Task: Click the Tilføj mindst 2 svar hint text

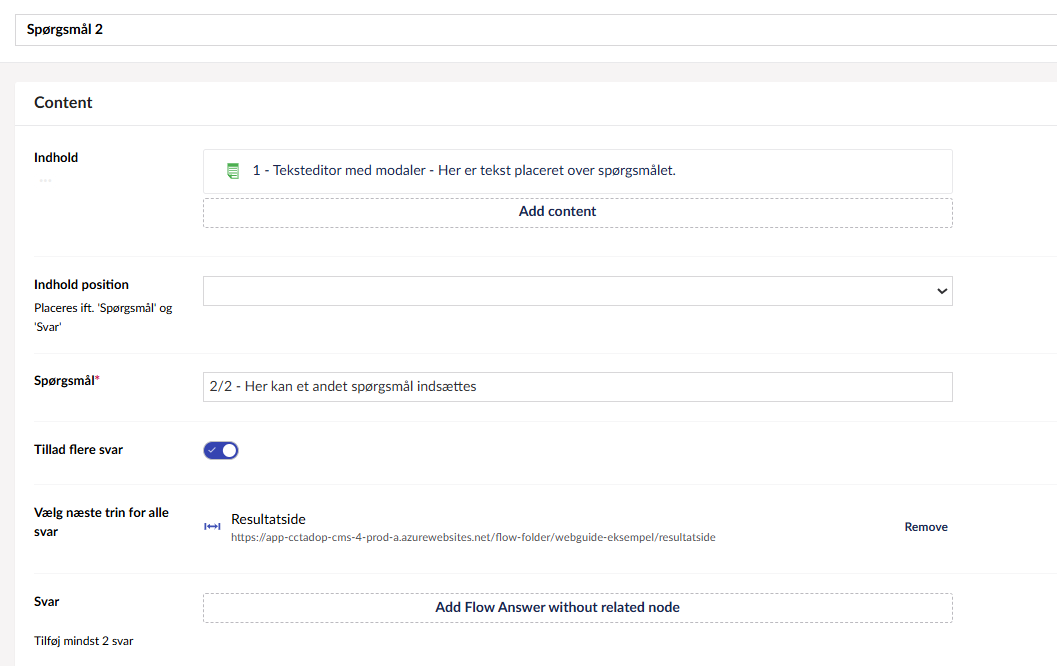Action: click(83, 641)
